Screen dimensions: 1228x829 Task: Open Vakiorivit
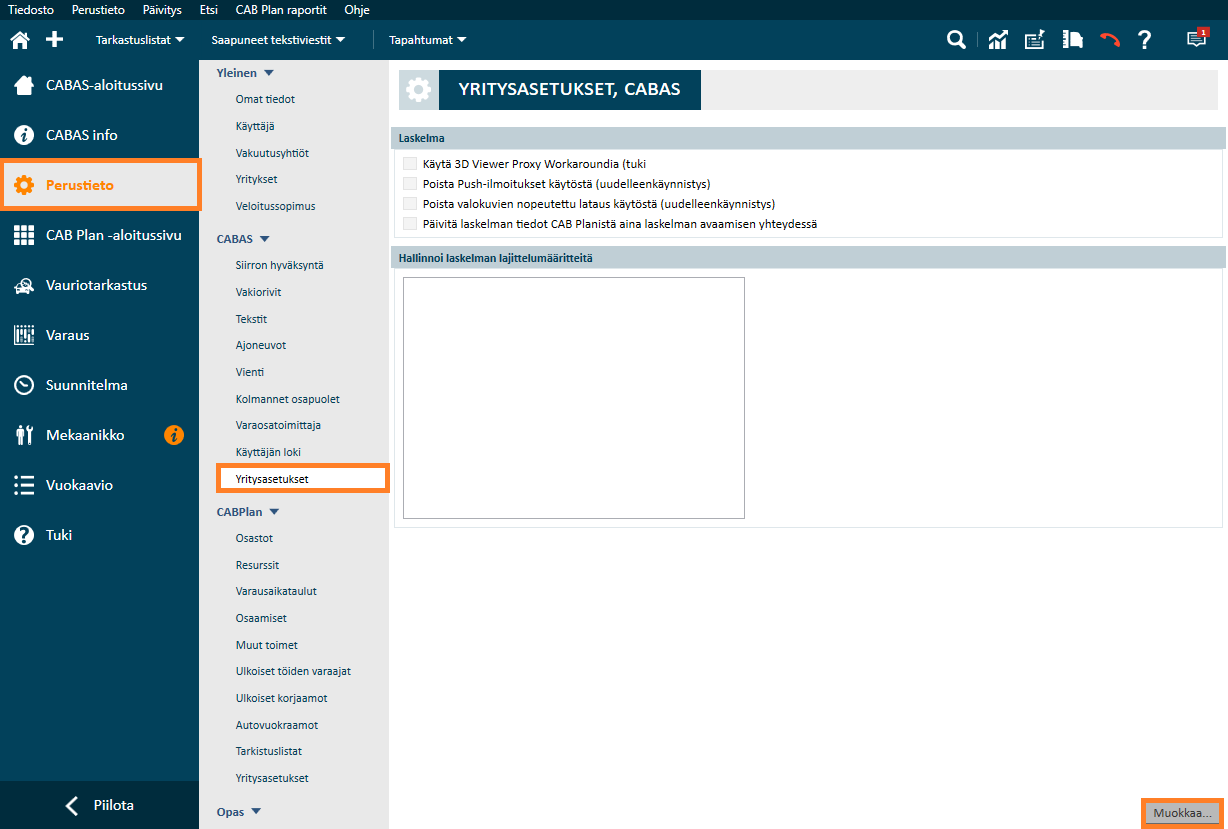258,292
